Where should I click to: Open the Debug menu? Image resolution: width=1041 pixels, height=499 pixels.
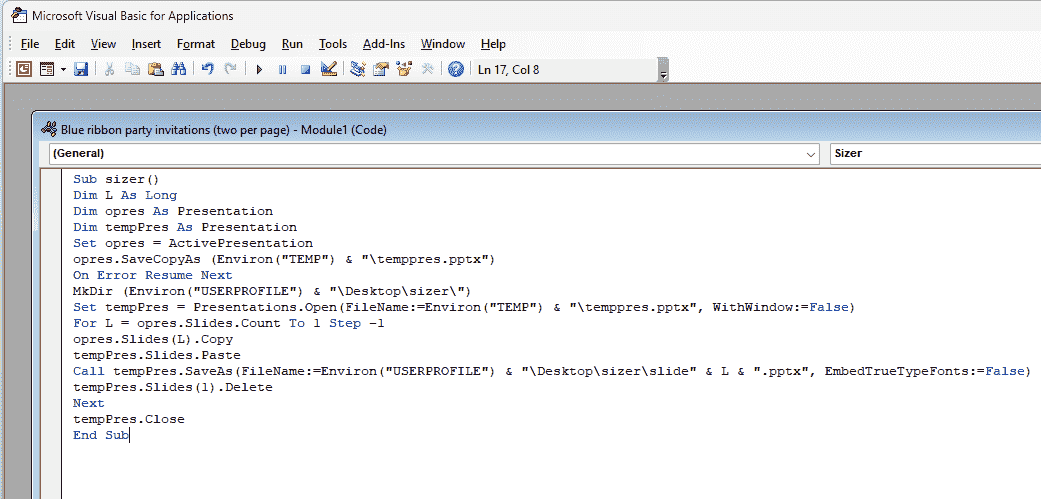click(248, 44)
